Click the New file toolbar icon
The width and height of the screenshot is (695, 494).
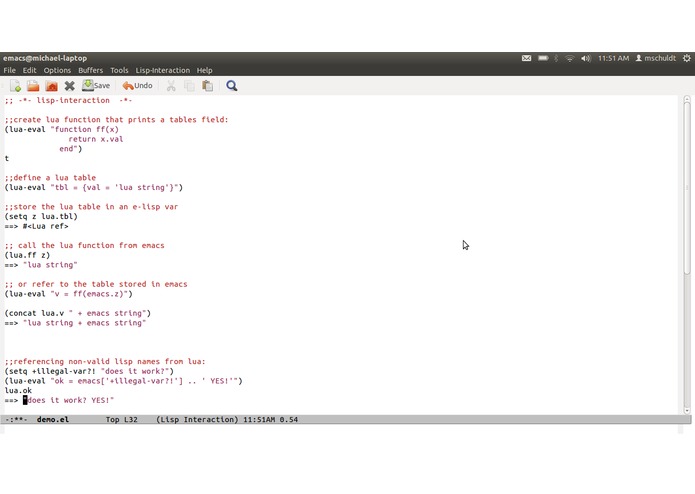[16, 86]
